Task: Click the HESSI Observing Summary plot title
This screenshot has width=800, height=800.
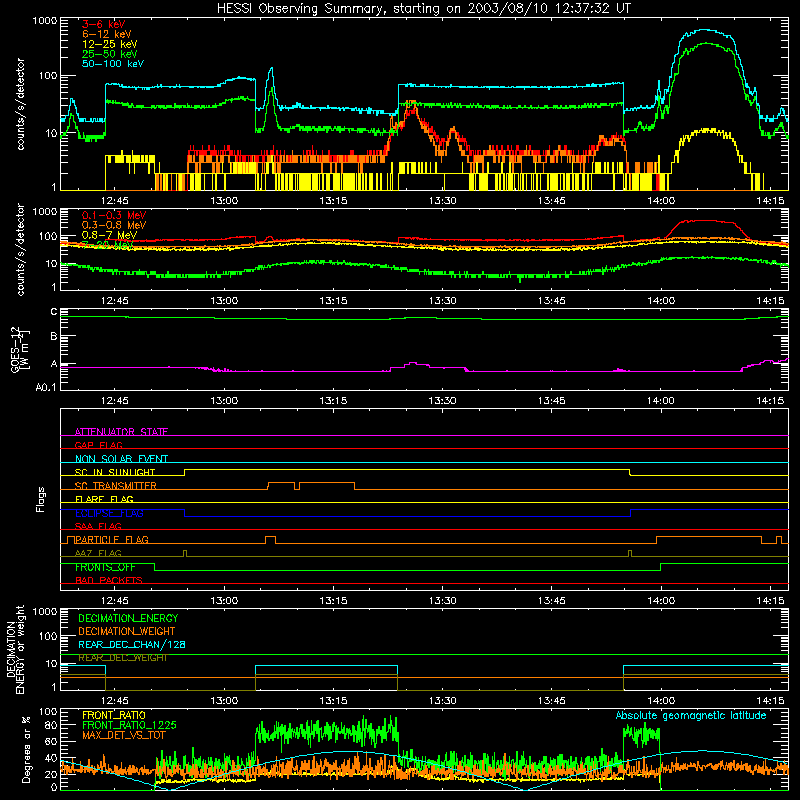Action: (424, 8)
